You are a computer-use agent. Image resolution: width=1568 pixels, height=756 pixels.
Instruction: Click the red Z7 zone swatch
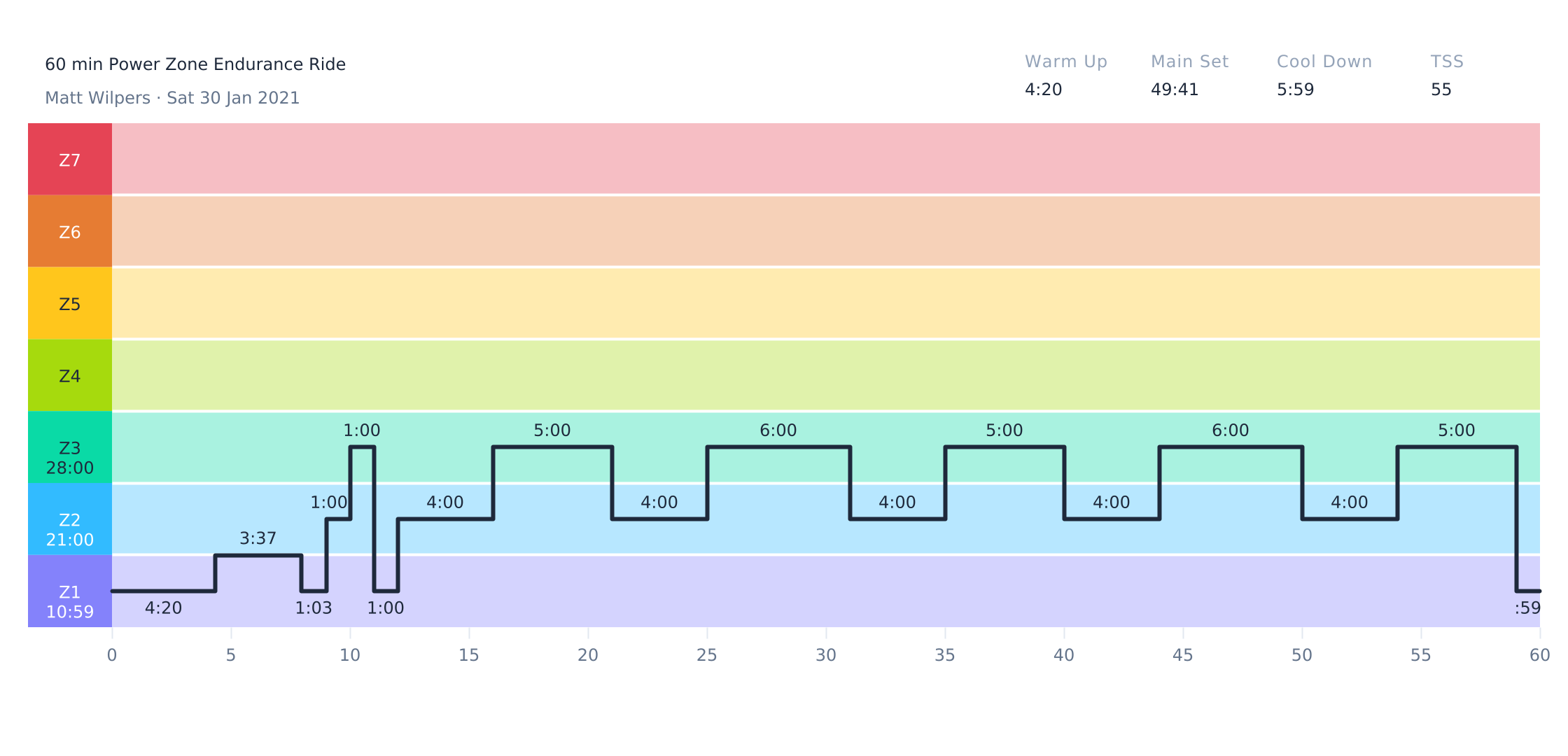click(x=69, y=160)
